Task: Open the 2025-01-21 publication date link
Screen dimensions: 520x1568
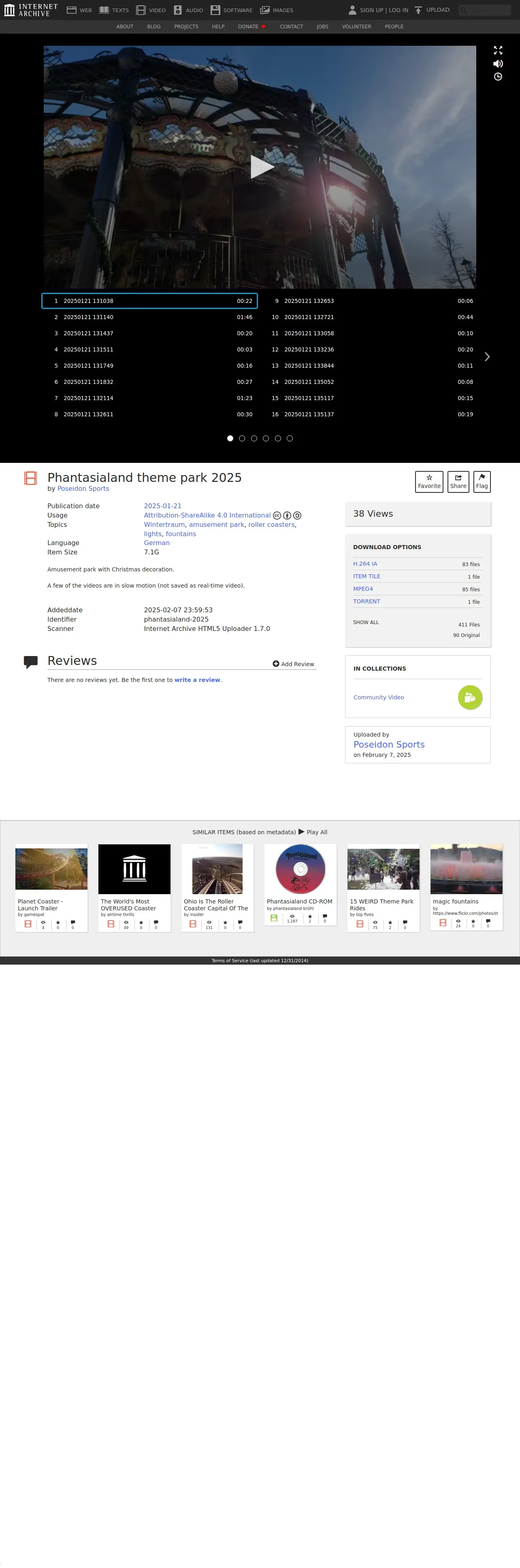Action: pyautogui.click(x=162, y=506)
